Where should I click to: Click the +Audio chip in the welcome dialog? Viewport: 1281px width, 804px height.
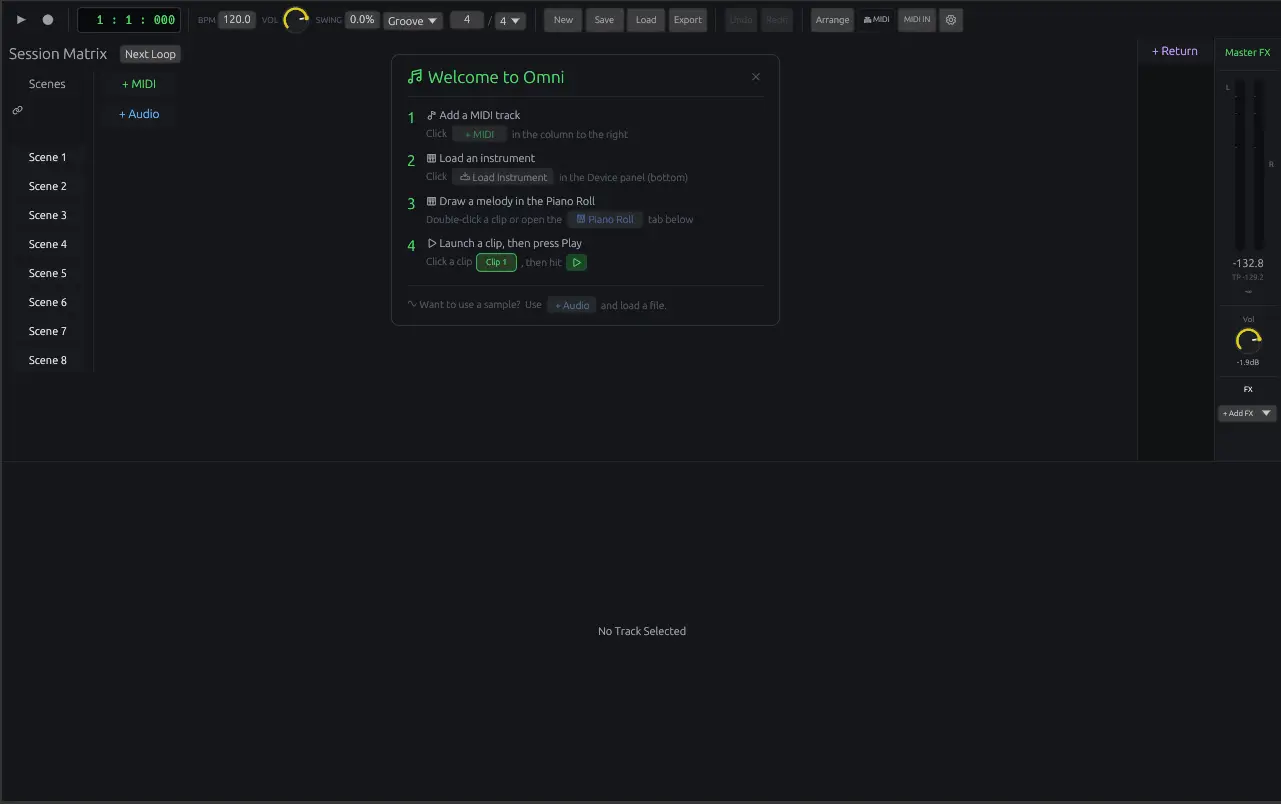click(572, 305)
